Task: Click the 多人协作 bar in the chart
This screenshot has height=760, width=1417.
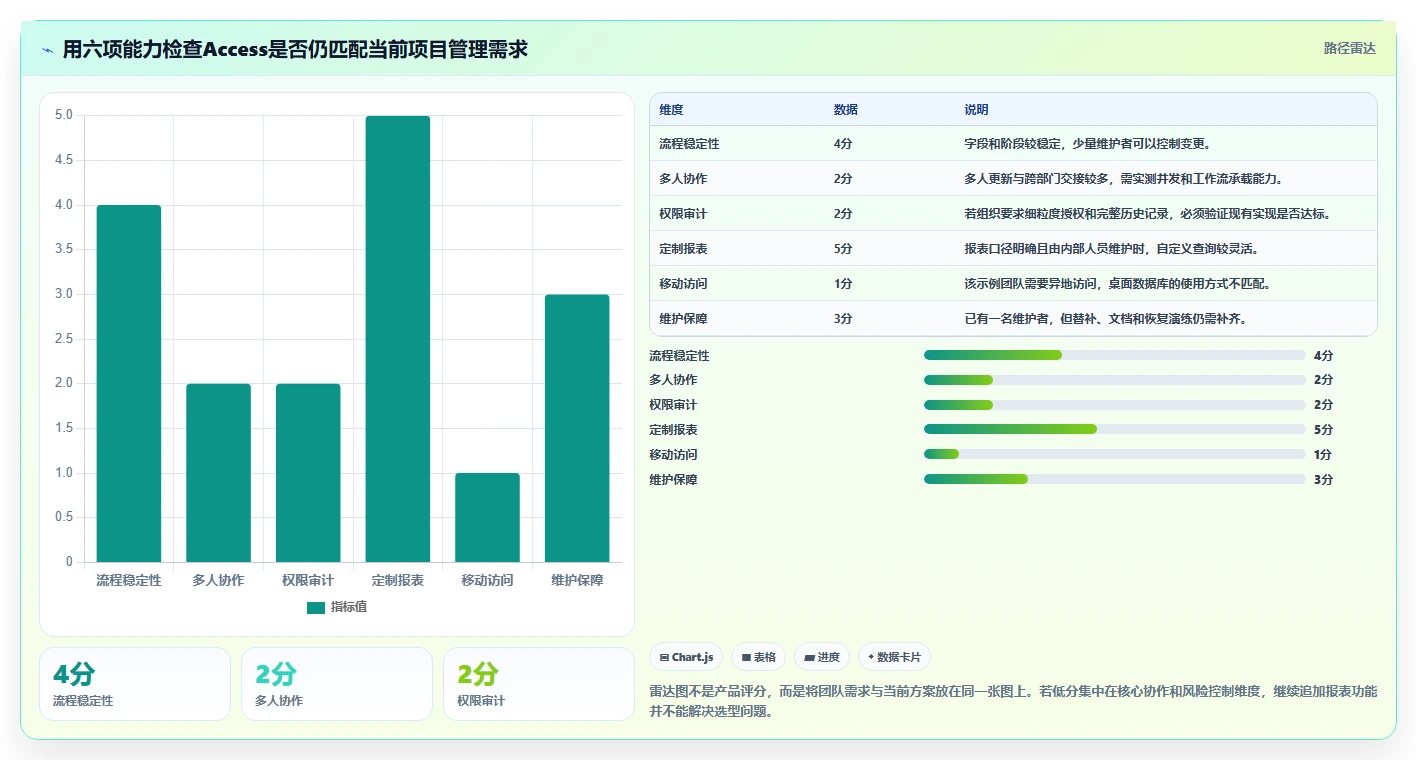Action: pos(218,473)
